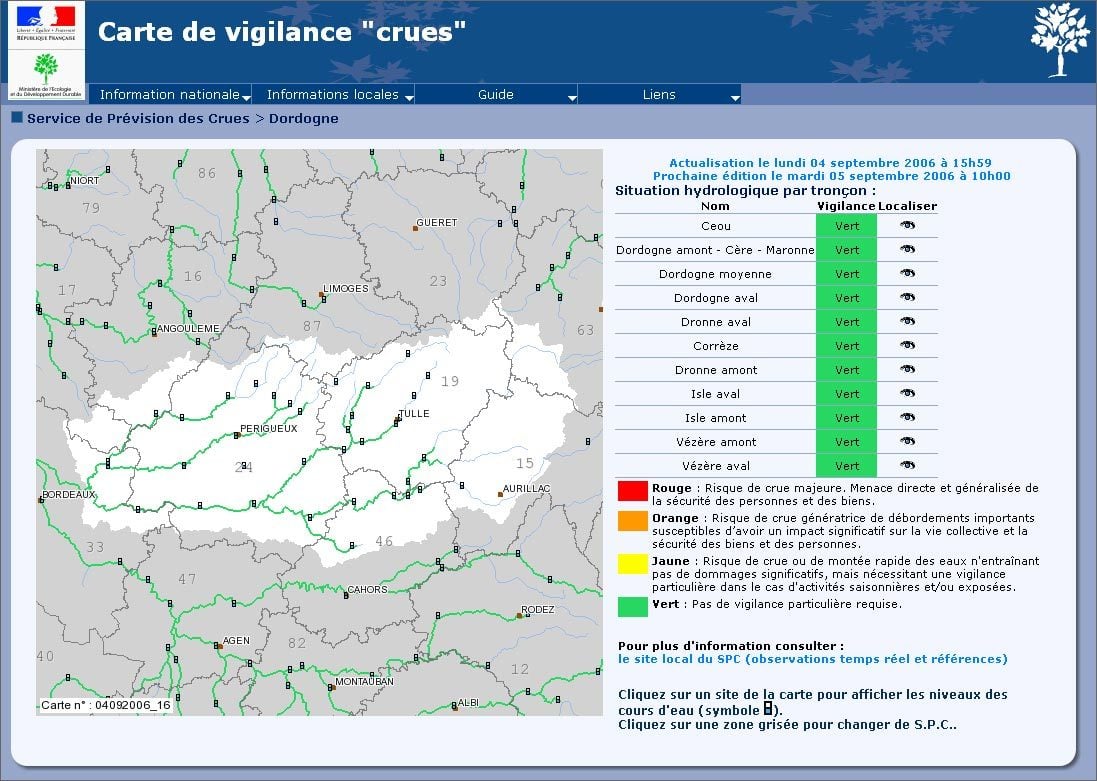Open the Information nationale menu
This screenshot has width=1097, height=781.
point(169,95)
